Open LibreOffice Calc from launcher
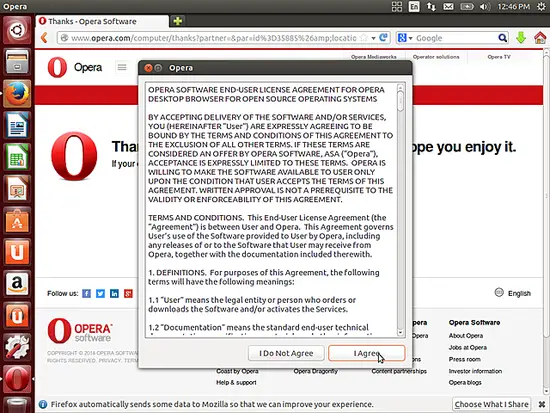The width and height of the screenshot is (550, 413). 17,157
